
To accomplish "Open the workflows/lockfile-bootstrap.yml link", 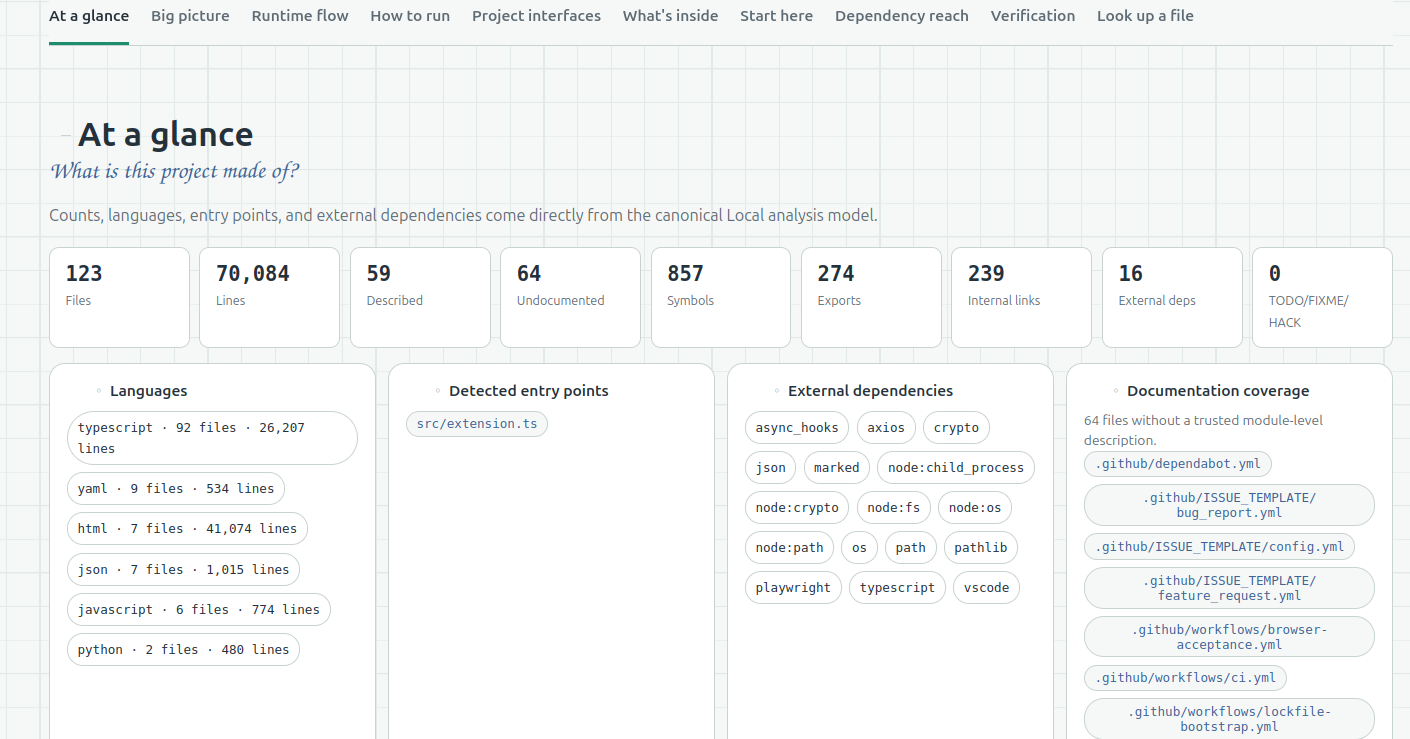I will click(x=1229, y=719).
